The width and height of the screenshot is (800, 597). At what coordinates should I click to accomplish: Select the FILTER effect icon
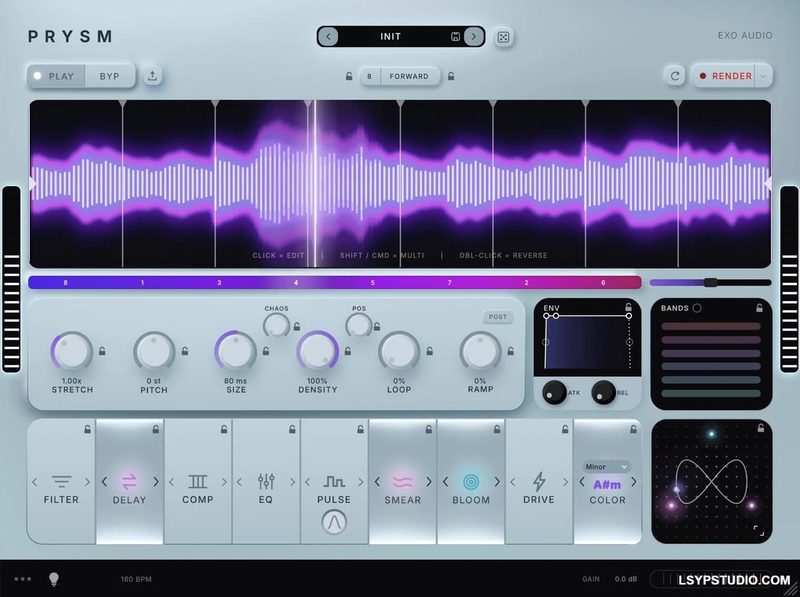[61, 481]
